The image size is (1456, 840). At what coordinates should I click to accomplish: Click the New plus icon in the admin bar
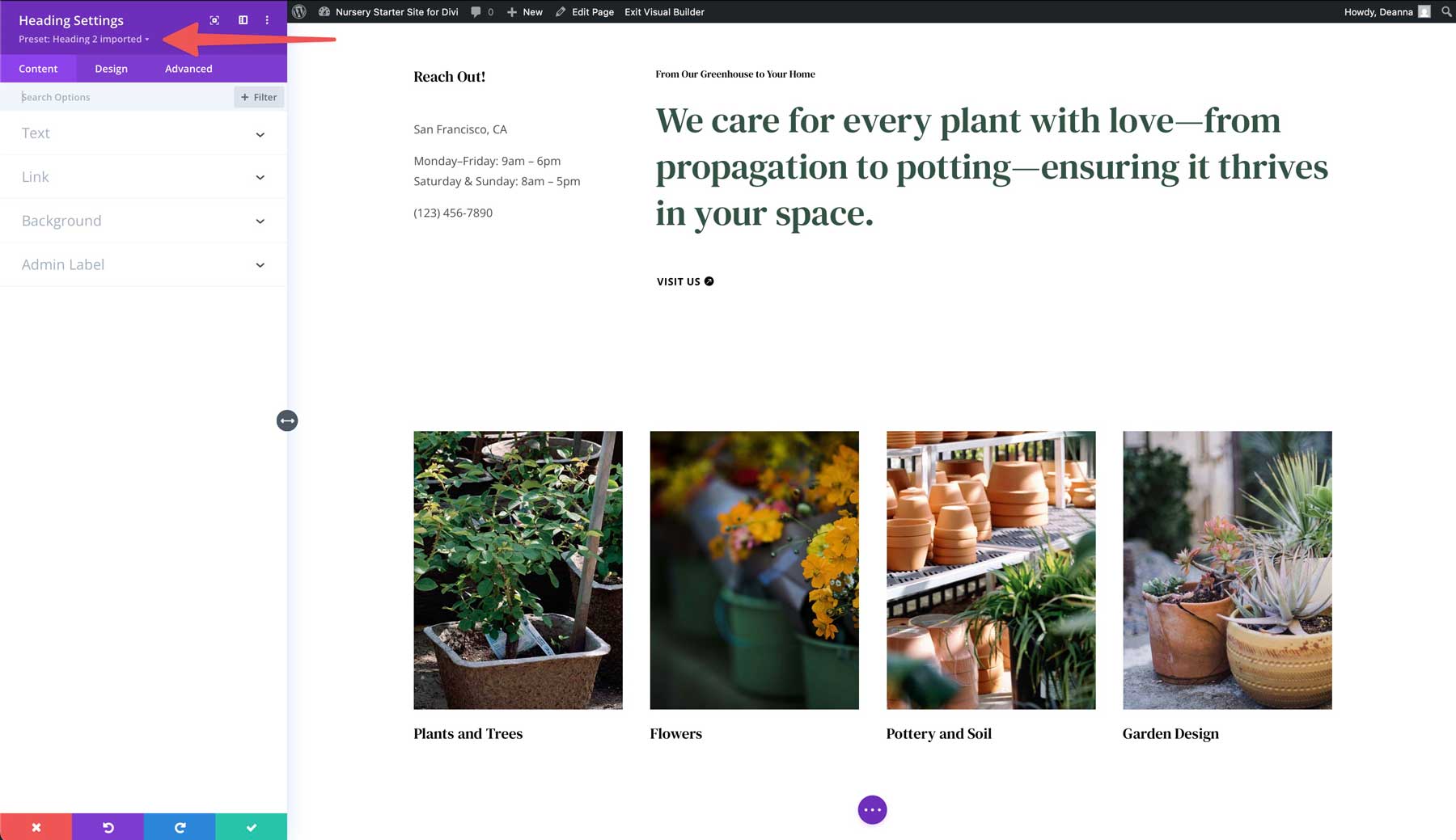511,11
